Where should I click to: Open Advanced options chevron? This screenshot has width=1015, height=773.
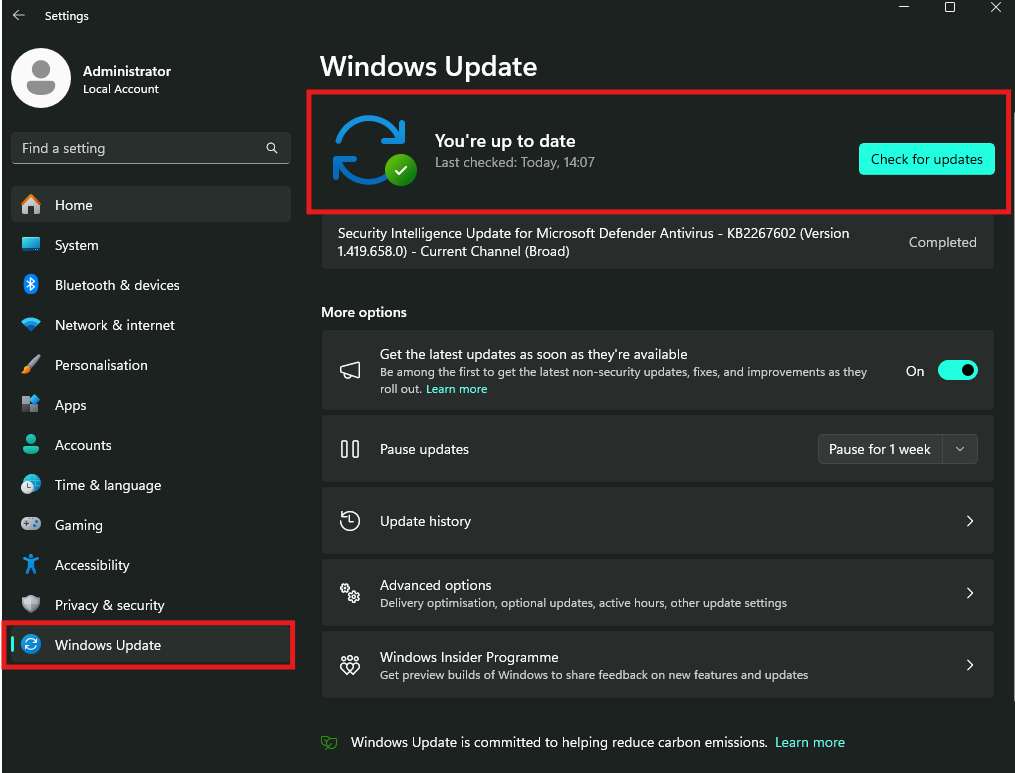(x=969, y=593)
